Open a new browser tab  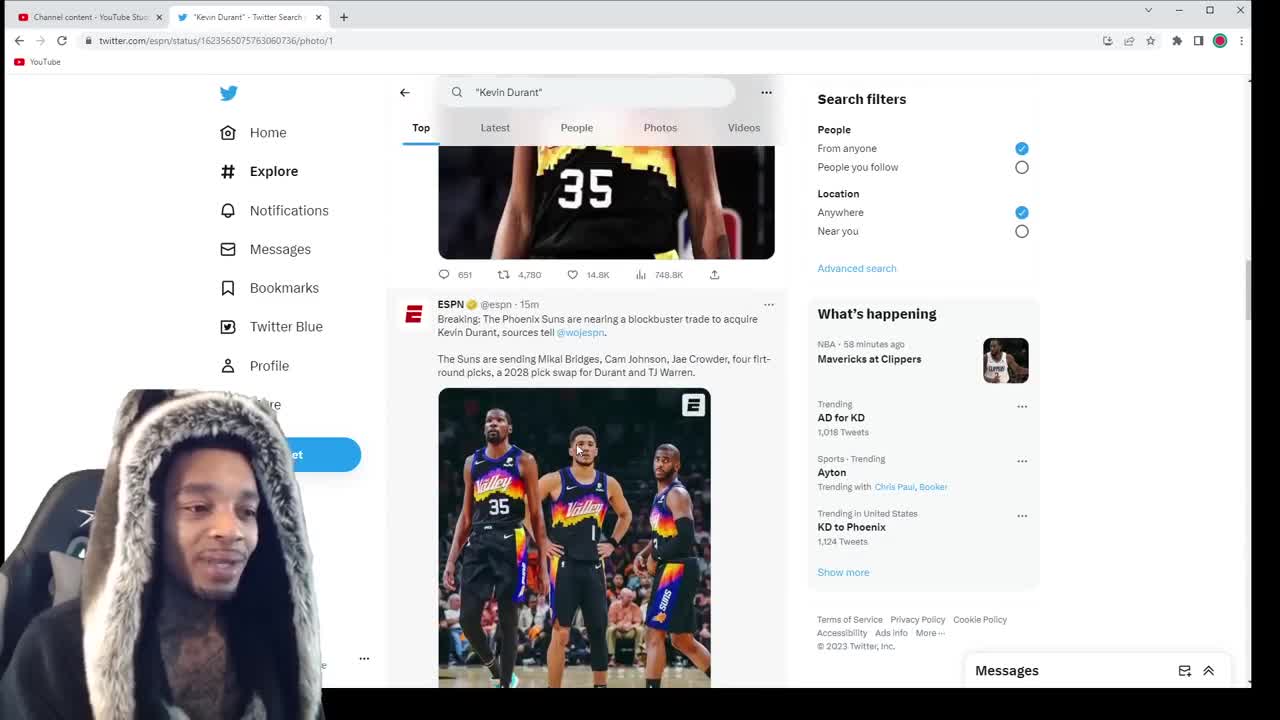click(x=343, y=17)
